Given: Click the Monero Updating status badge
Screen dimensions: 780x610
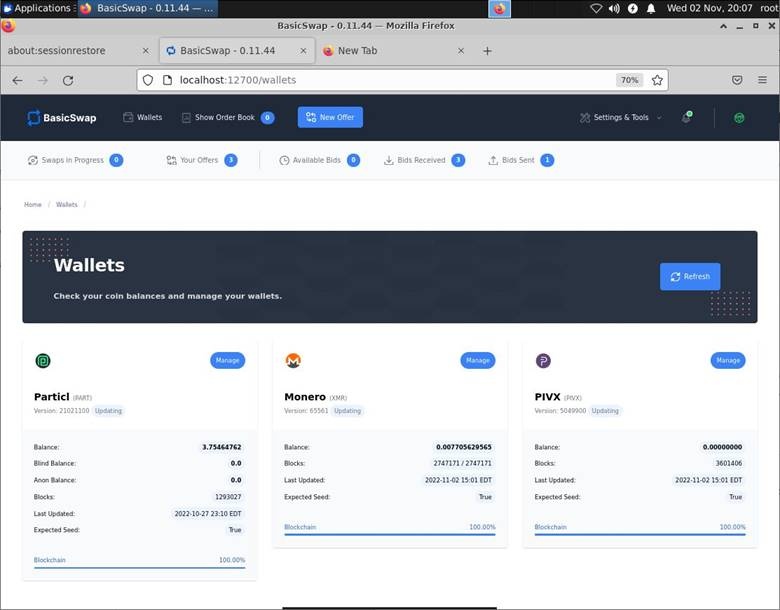Looking at the screenshot, I should 348,411.
